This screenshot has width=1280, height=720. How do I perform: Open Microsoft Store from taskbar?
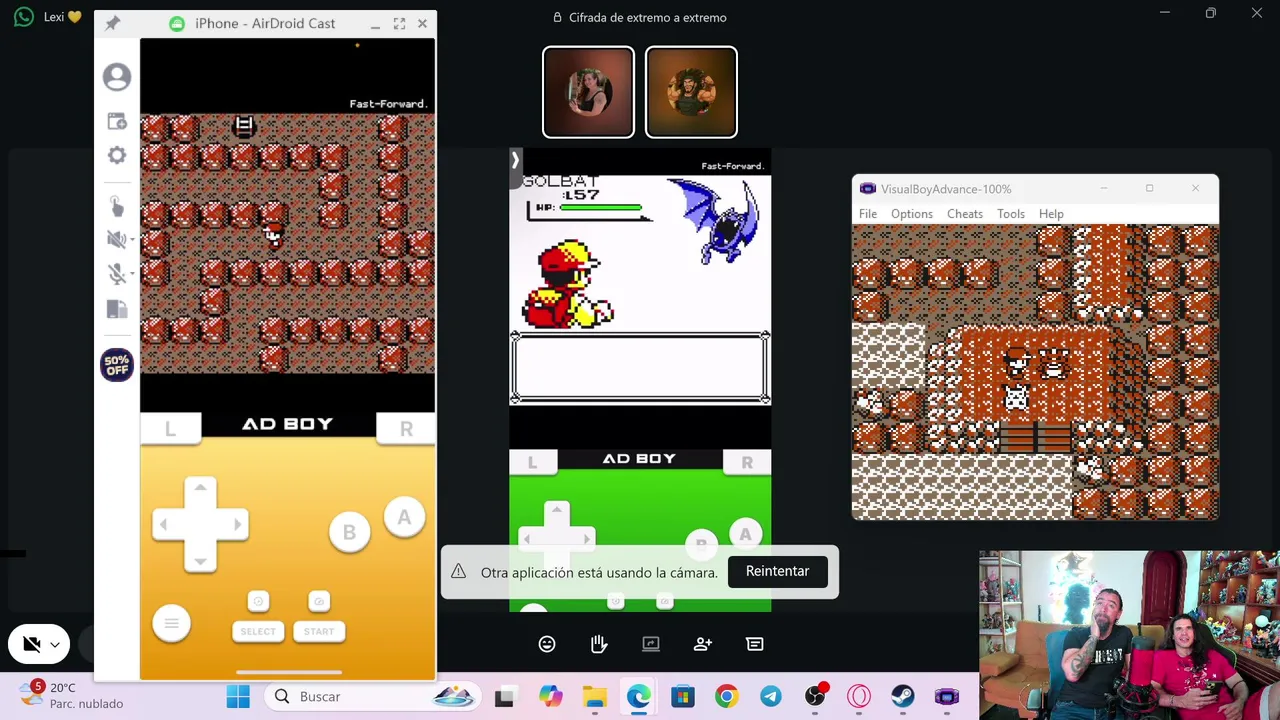pyautogui.click(x=682, y=697)
